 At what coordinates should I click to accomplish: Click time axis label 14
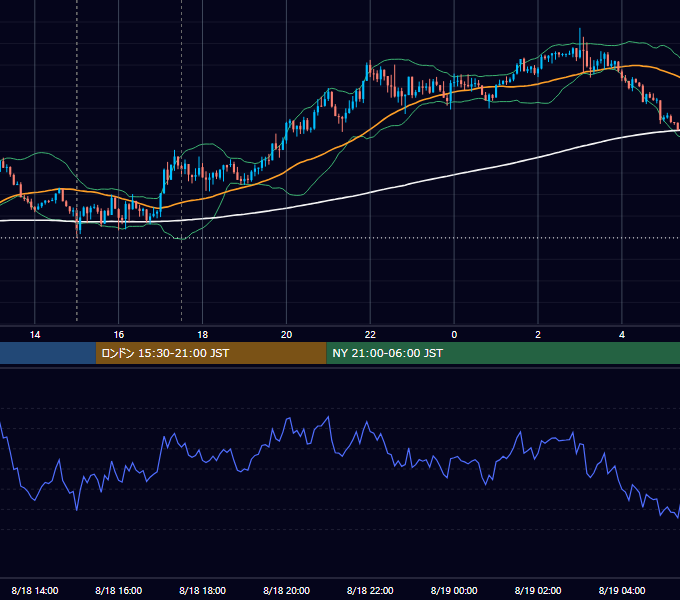click(35, 335)
